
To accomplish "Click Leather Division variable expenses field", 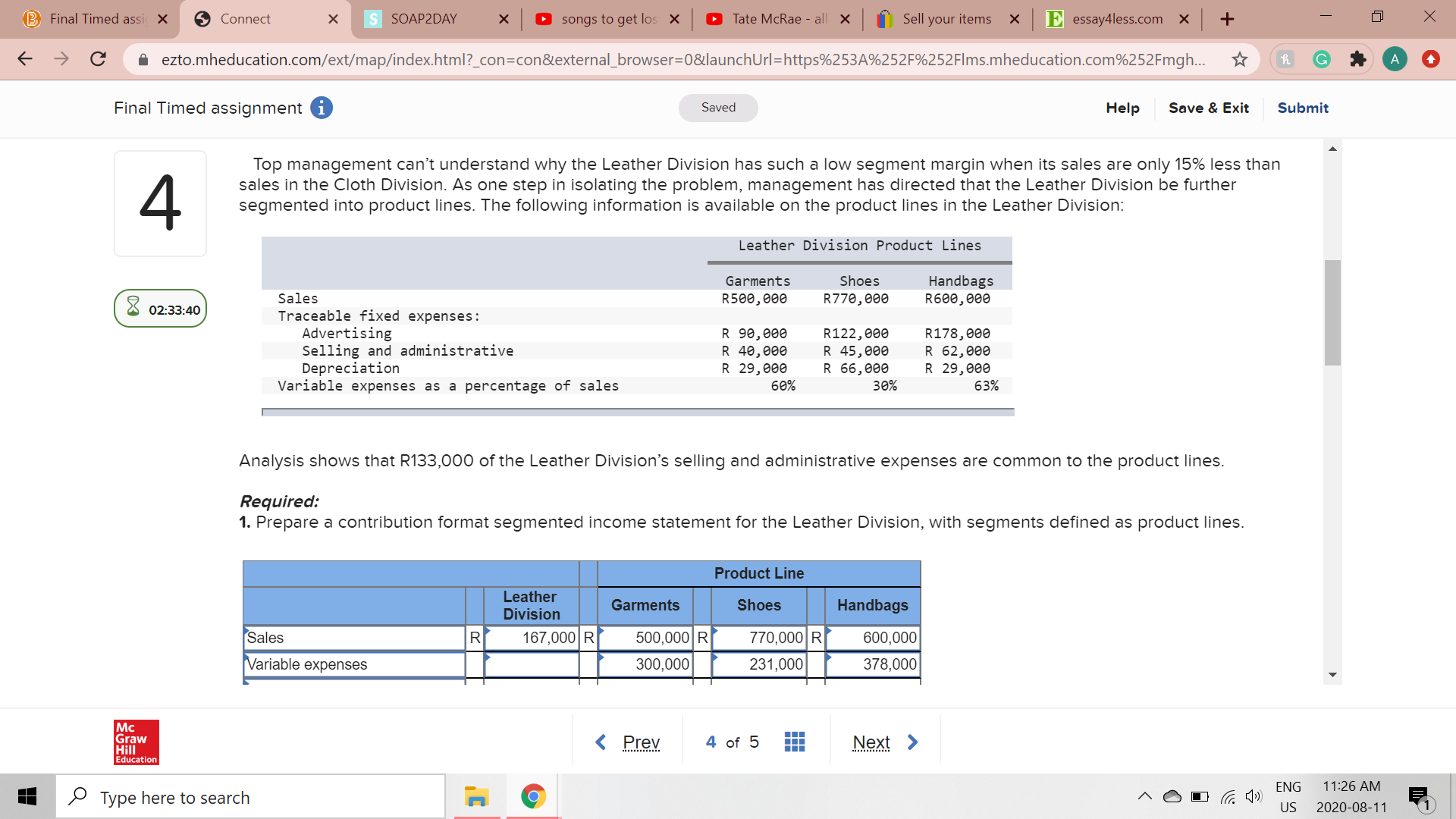I will (532, 664).
